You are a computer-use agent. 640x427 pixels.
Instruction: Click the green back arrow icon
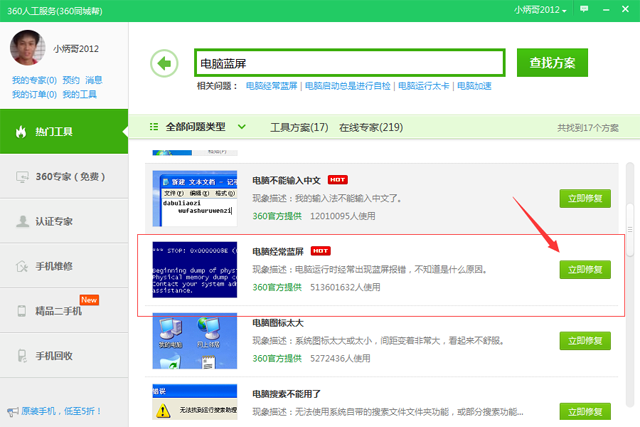[x=163, y=64]
